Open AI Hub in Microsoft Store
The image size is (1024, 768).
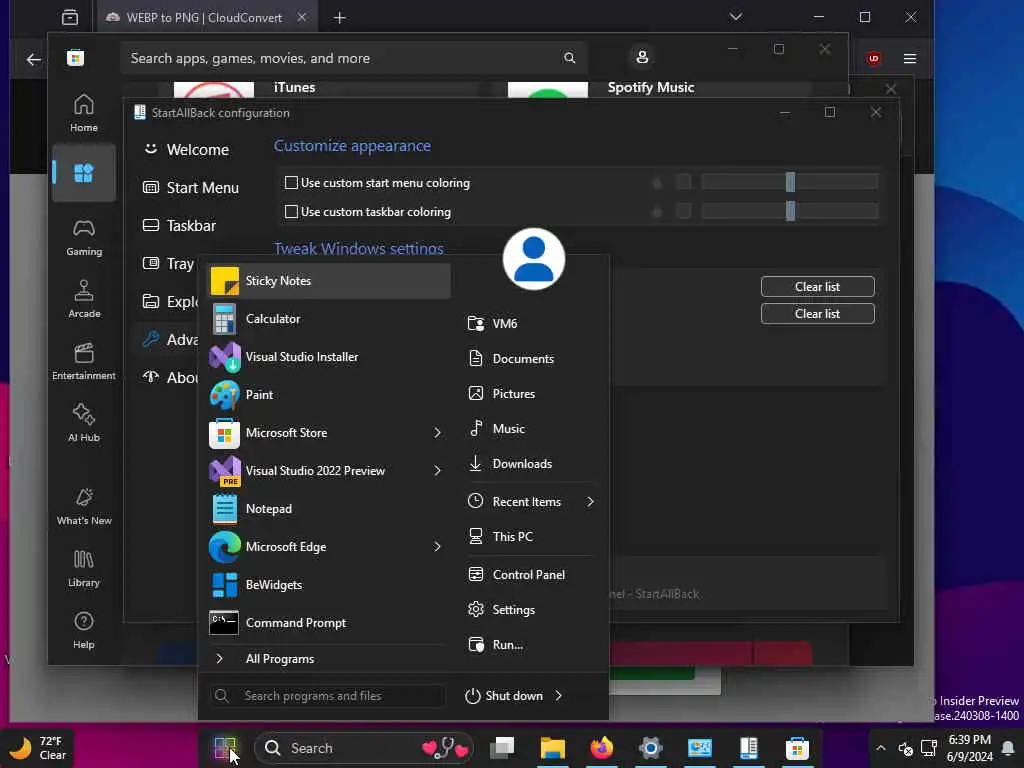[84, 424]
